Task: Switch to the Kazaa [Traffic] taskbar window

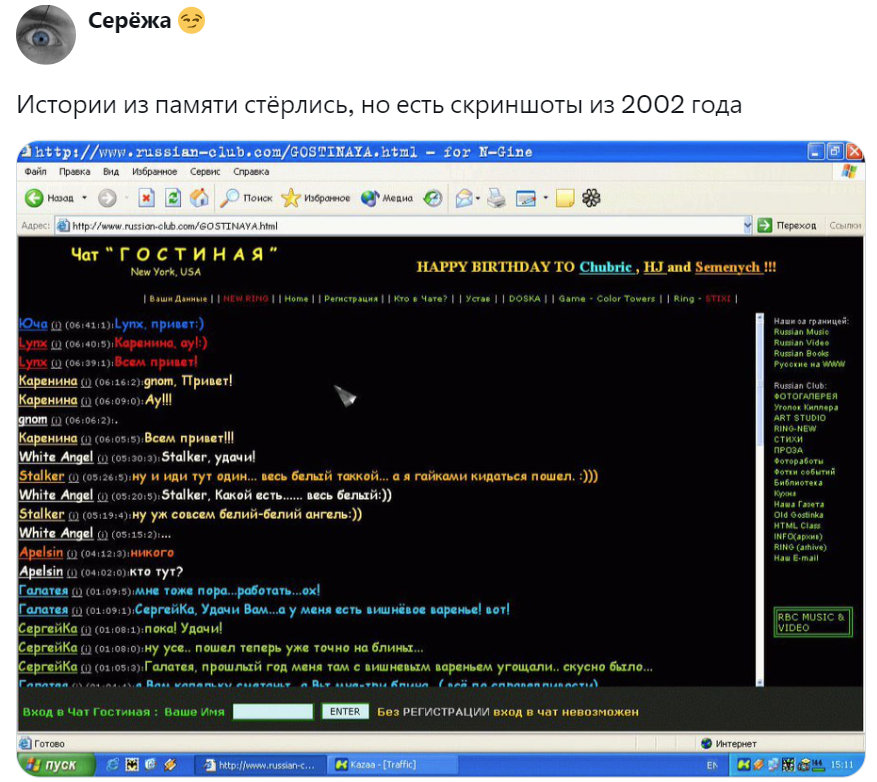Action: point(380,765)
